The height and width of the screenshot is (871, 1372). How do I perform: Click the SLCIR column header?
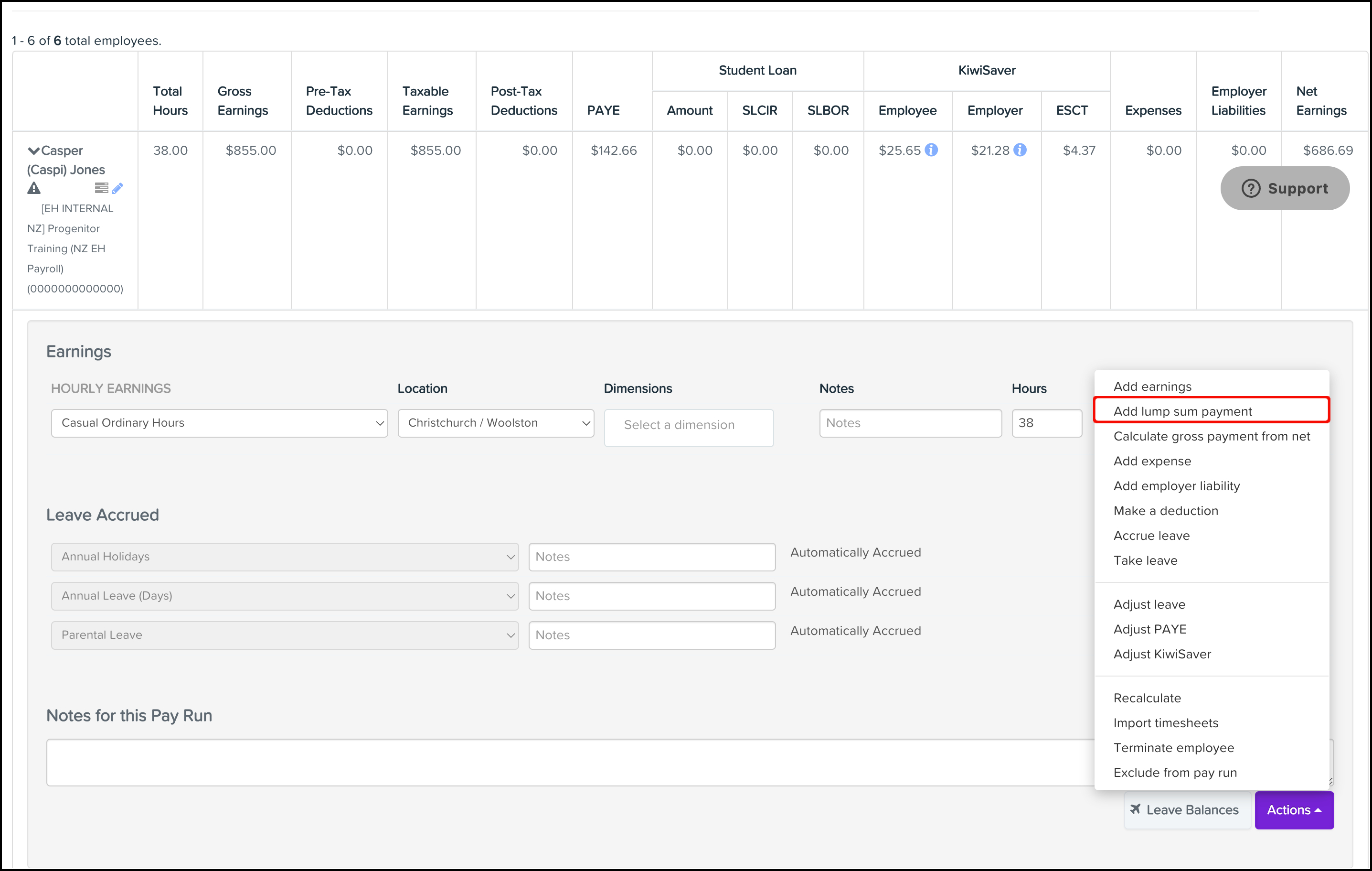click(759, 110)
